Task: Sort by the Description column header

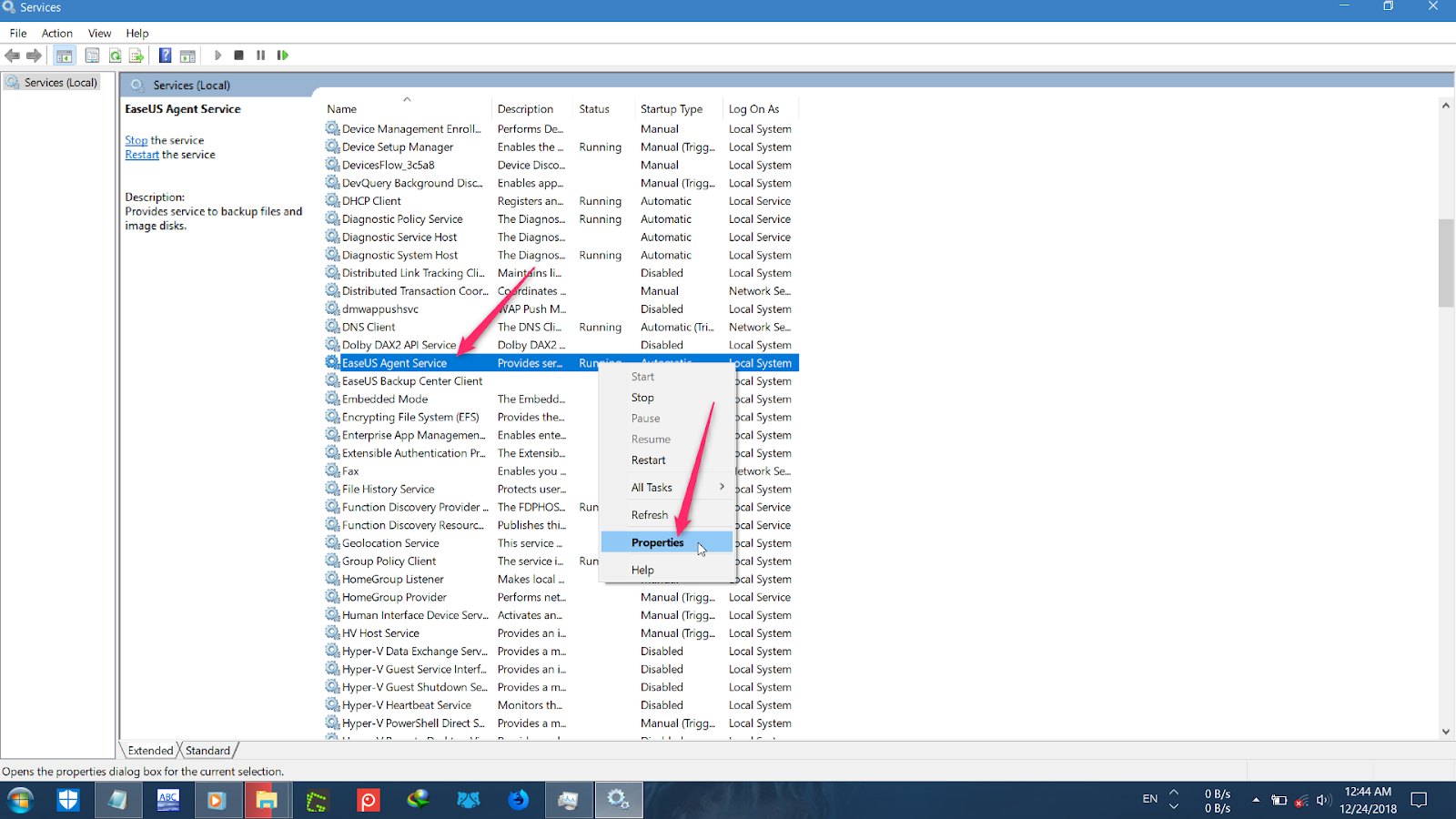Action: (532, 109)
